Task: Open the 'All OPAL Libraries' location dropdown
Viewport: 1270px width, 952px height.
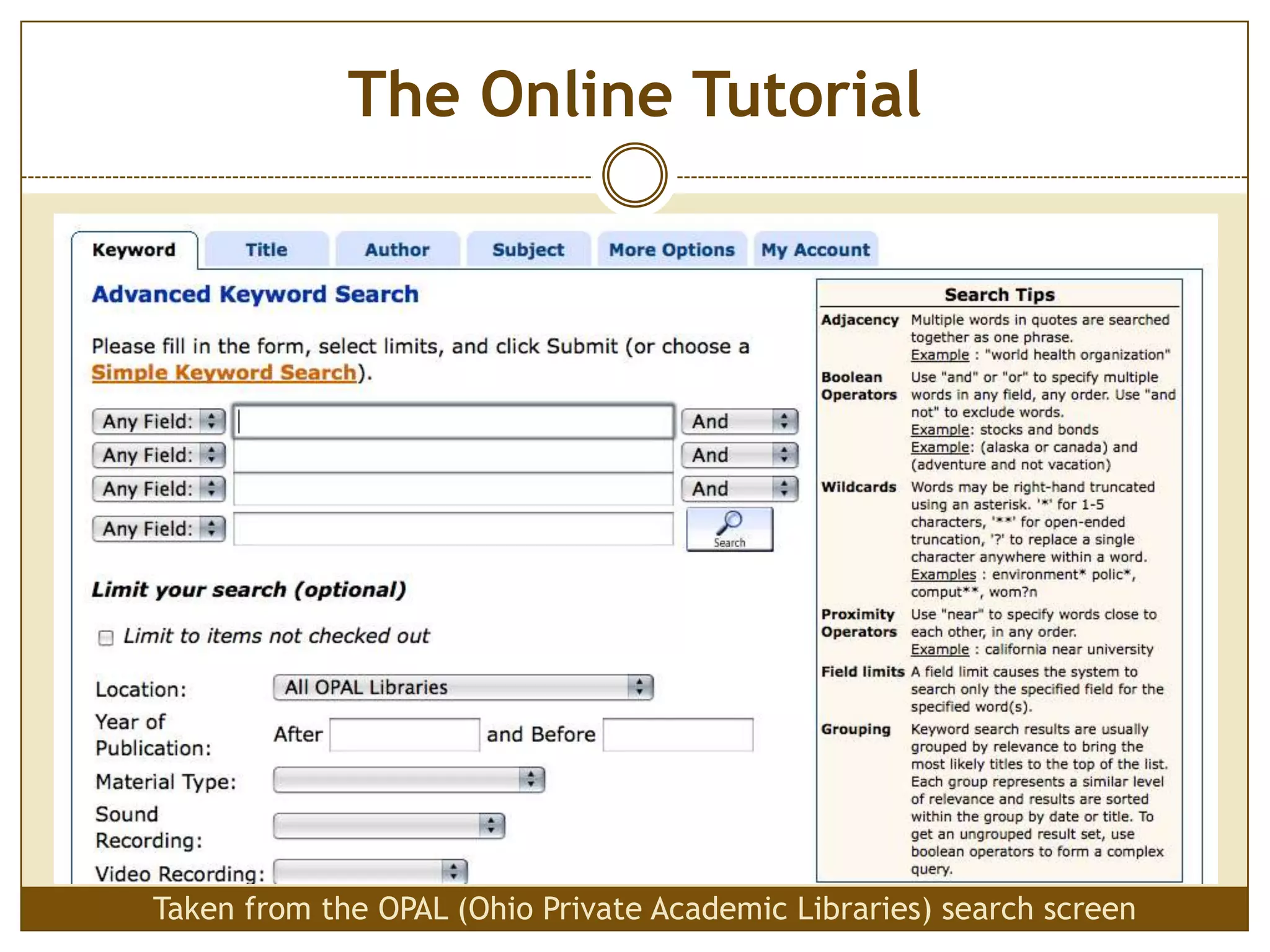Action: tap(463, 687)
